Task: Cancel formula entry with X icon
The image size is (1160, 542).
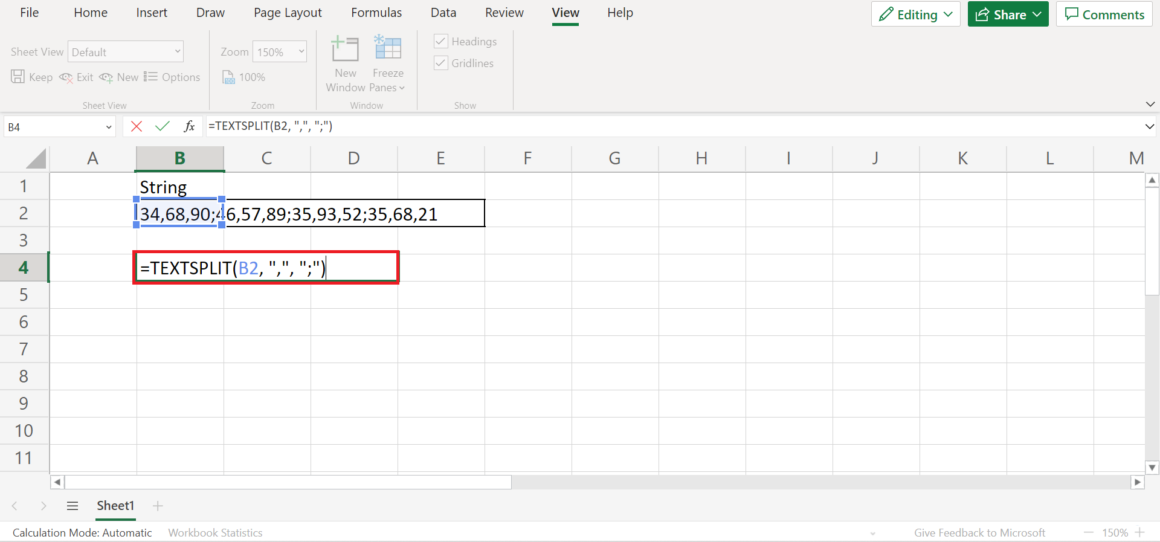Action: [x=136, y=127]
